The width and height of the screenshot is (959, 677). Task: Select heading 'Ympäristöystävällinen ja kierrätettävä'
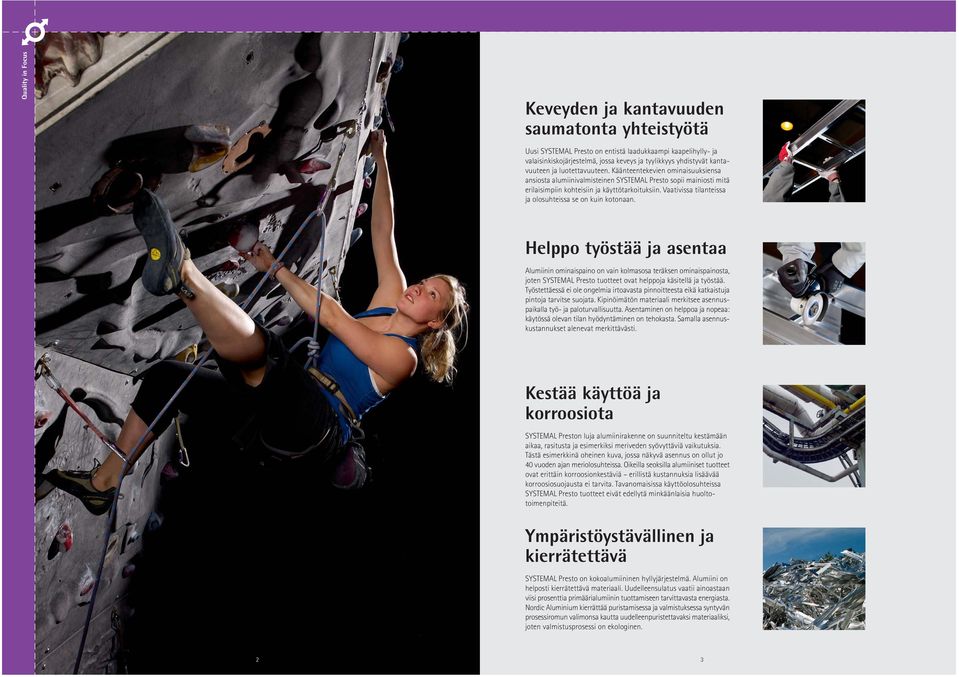pyautogui.click(x=619, y=546)
